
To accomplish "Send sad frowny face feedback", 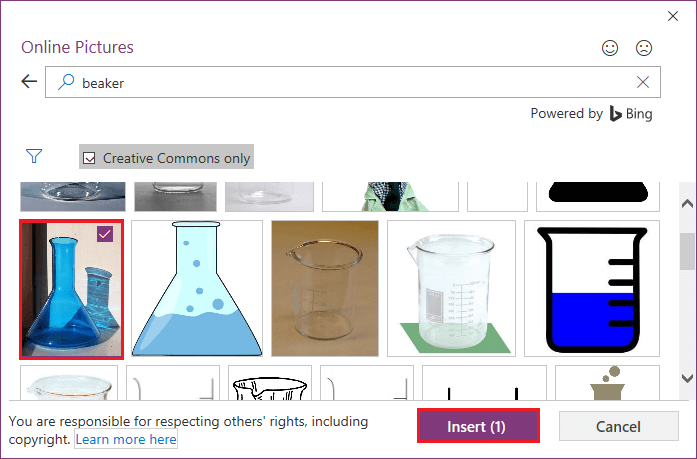I will (x=644, y=48).
